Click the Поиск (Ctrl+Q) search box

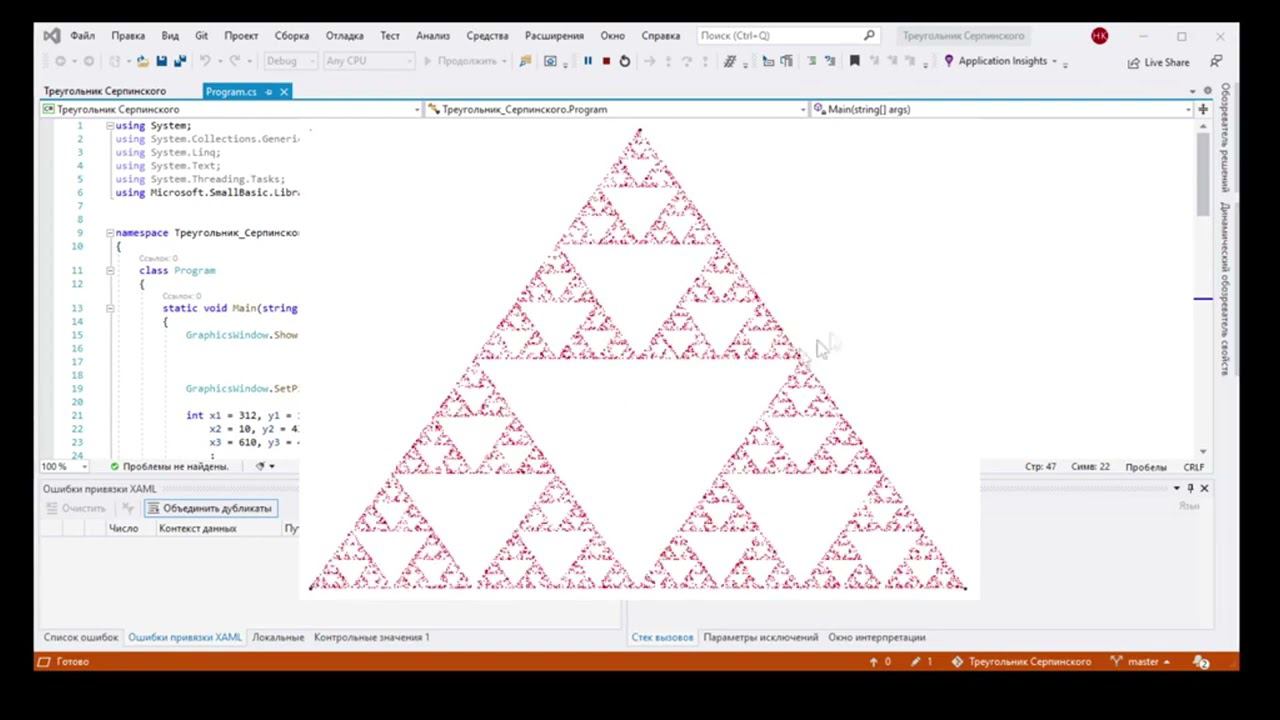[x=788, y=35]
